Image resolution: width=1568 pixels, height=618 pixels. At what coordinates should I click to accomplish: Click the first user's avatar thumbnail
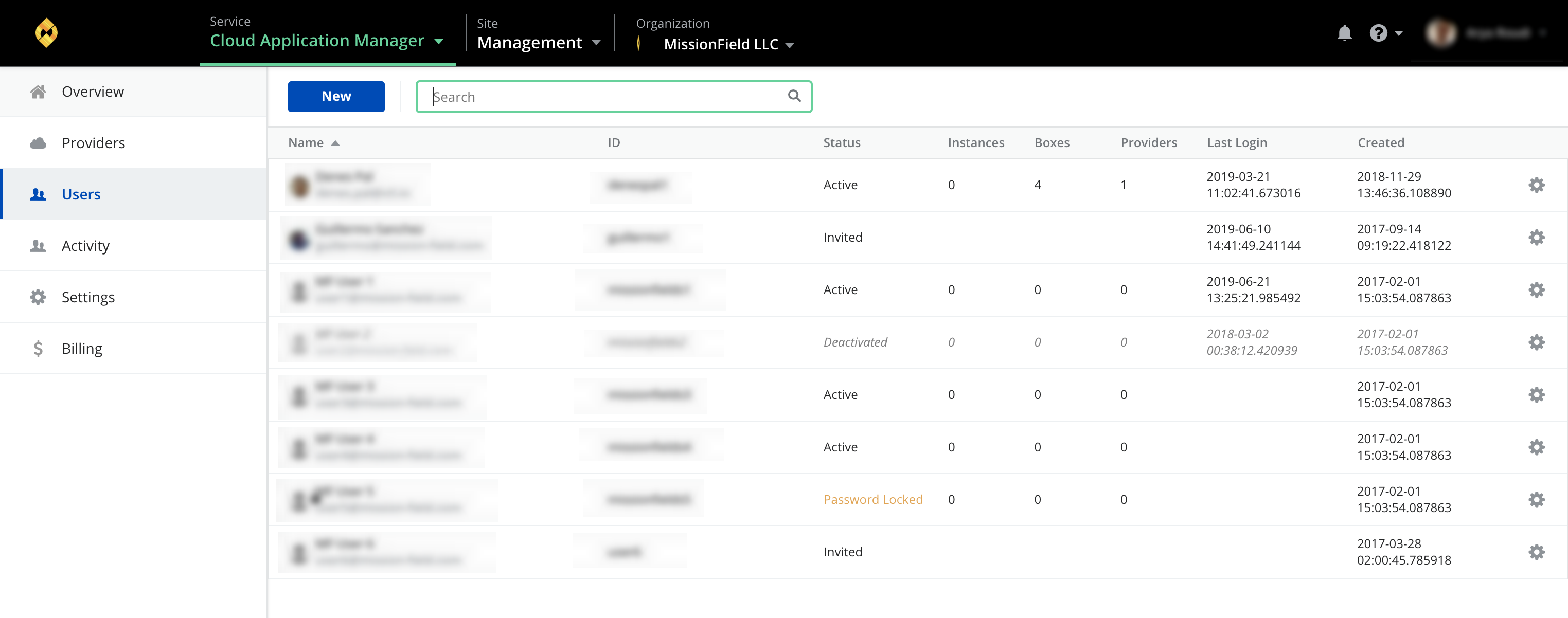[299, 186]
